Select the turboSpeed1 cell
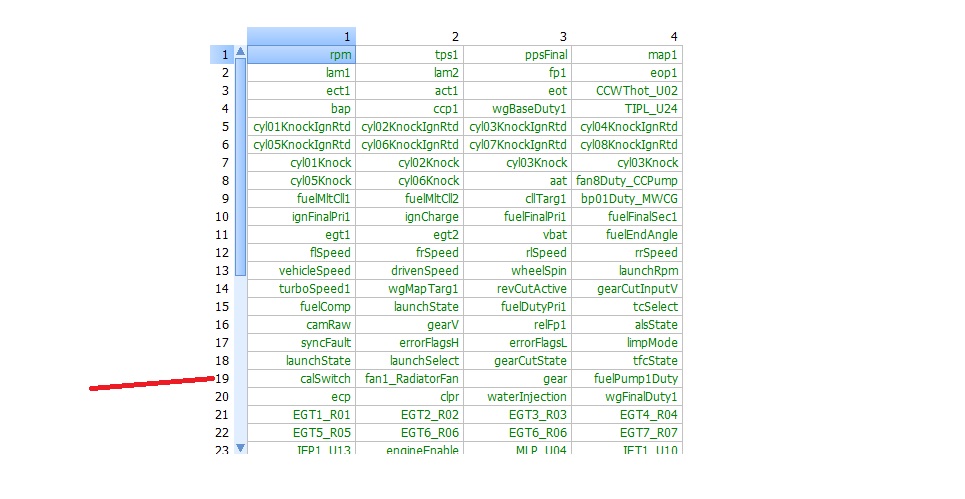Screen dimensions: 965x499 pos(301,289)
